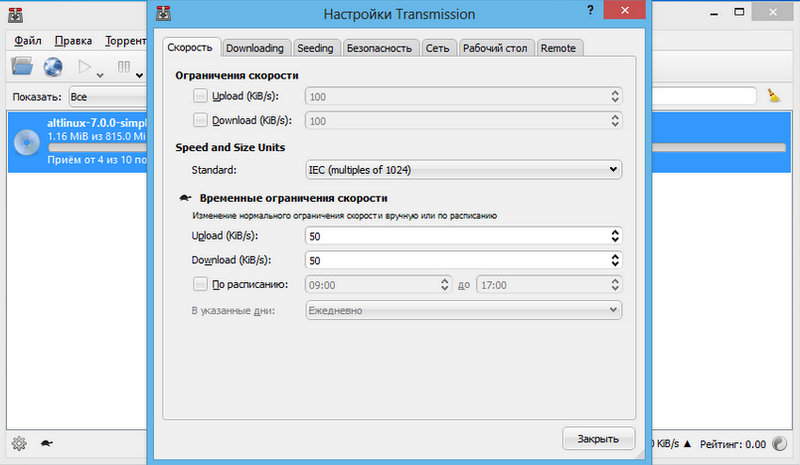Screen dimensions: 800x465
Task: Enable the Upload speed limit checkbox
Action: point(200,95)
